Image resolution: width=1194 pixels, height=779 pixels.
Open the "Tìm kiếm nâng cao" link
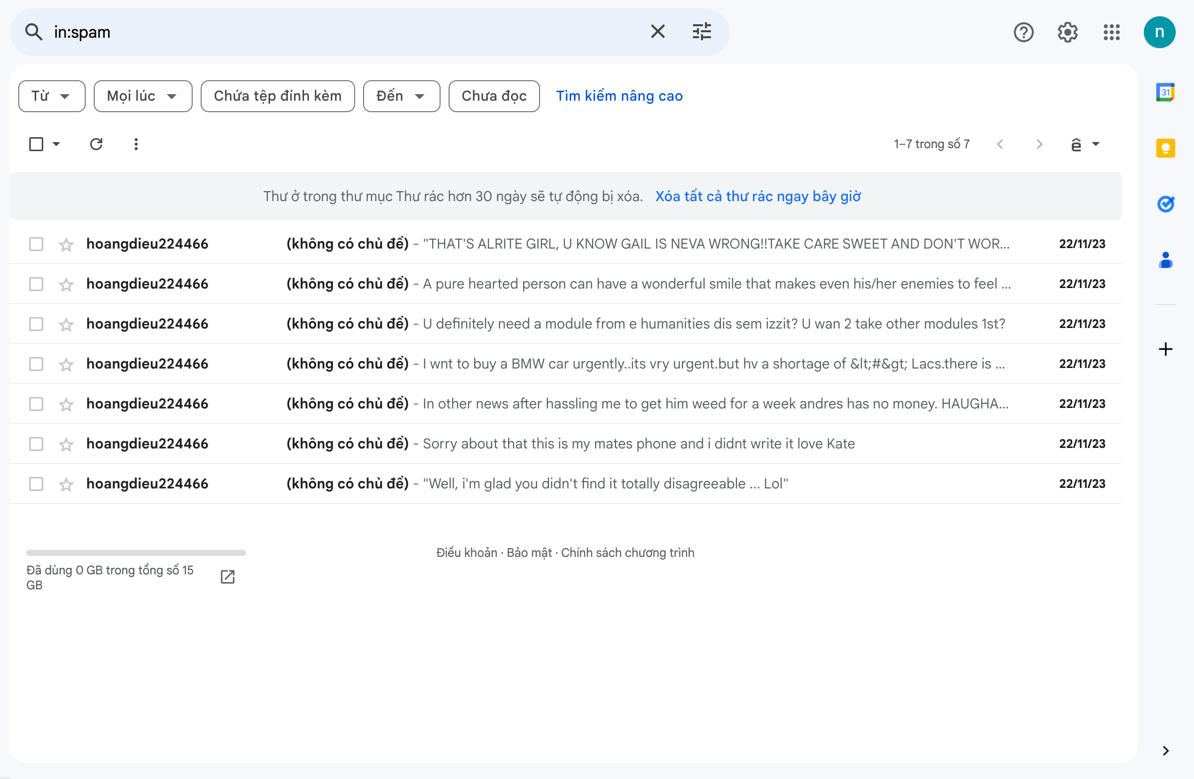tap(619, 96)
